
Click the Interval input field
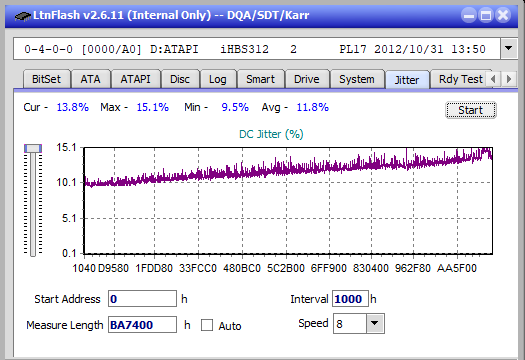coord(350,299)
